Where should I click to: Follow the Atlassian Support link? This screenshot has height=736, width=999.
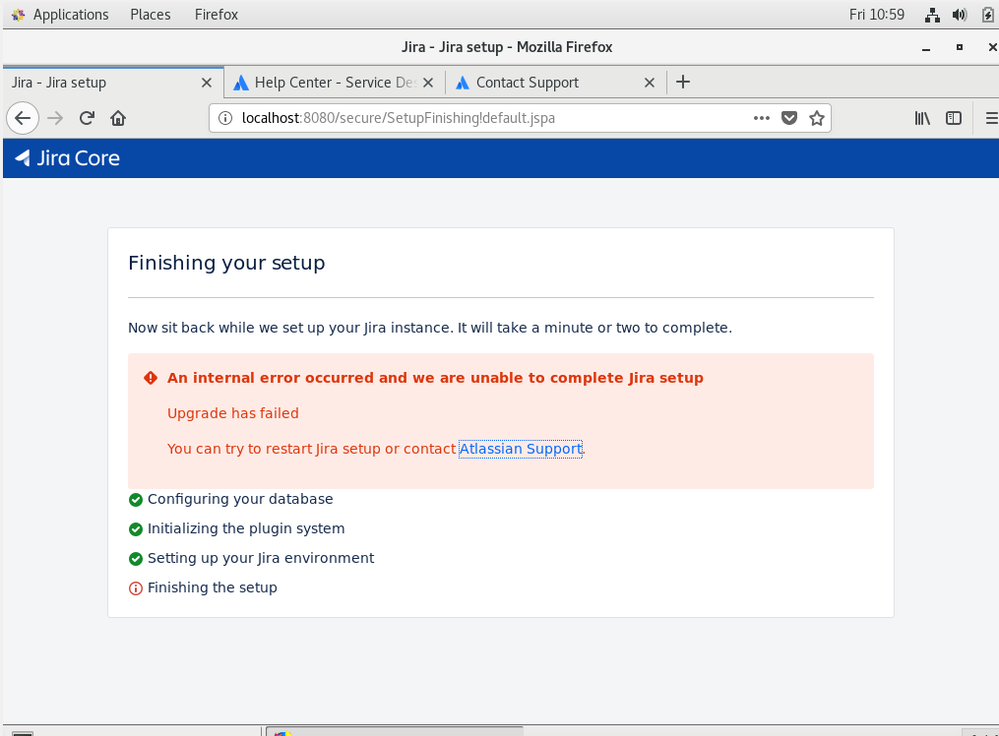coord(521,449)
